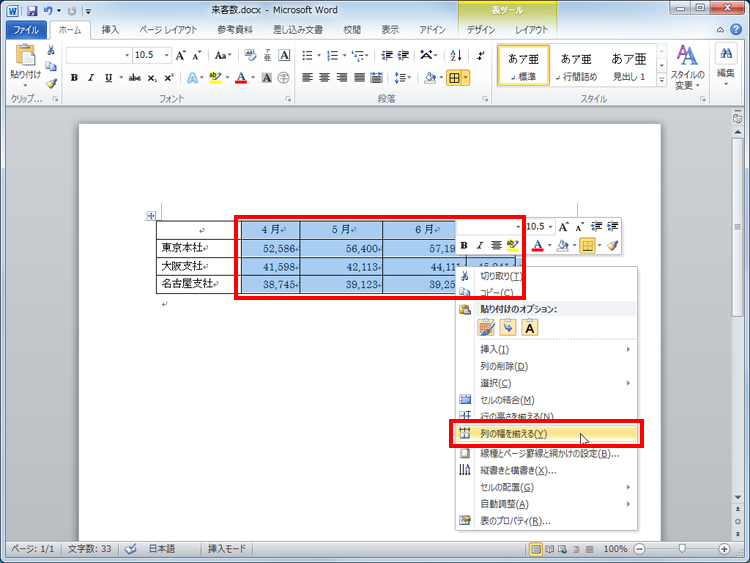This screenshot has height=563, width=750.
Task: Align text left in paragraph group
Action: [308, 77]
